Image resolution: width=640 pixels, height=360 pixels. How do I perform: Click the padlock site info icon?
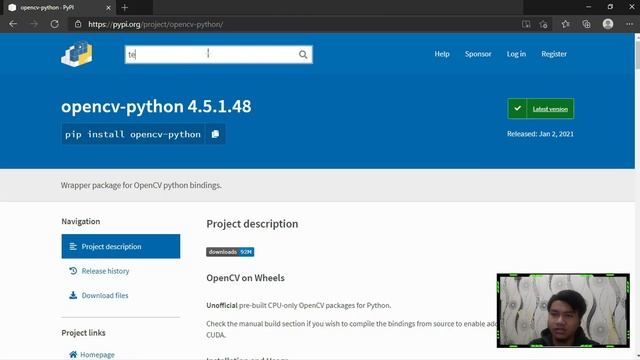tap(78, 24)
